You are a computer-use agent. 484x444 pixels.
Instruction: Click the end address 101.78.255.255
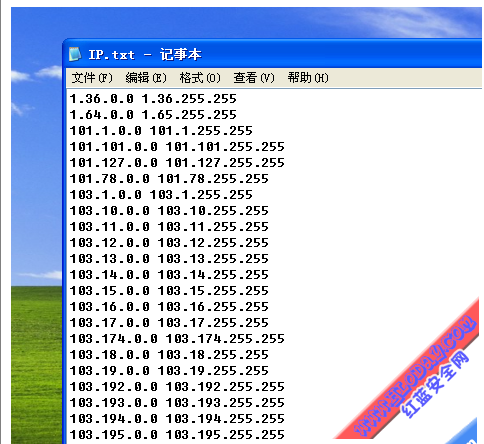(213, 179)
